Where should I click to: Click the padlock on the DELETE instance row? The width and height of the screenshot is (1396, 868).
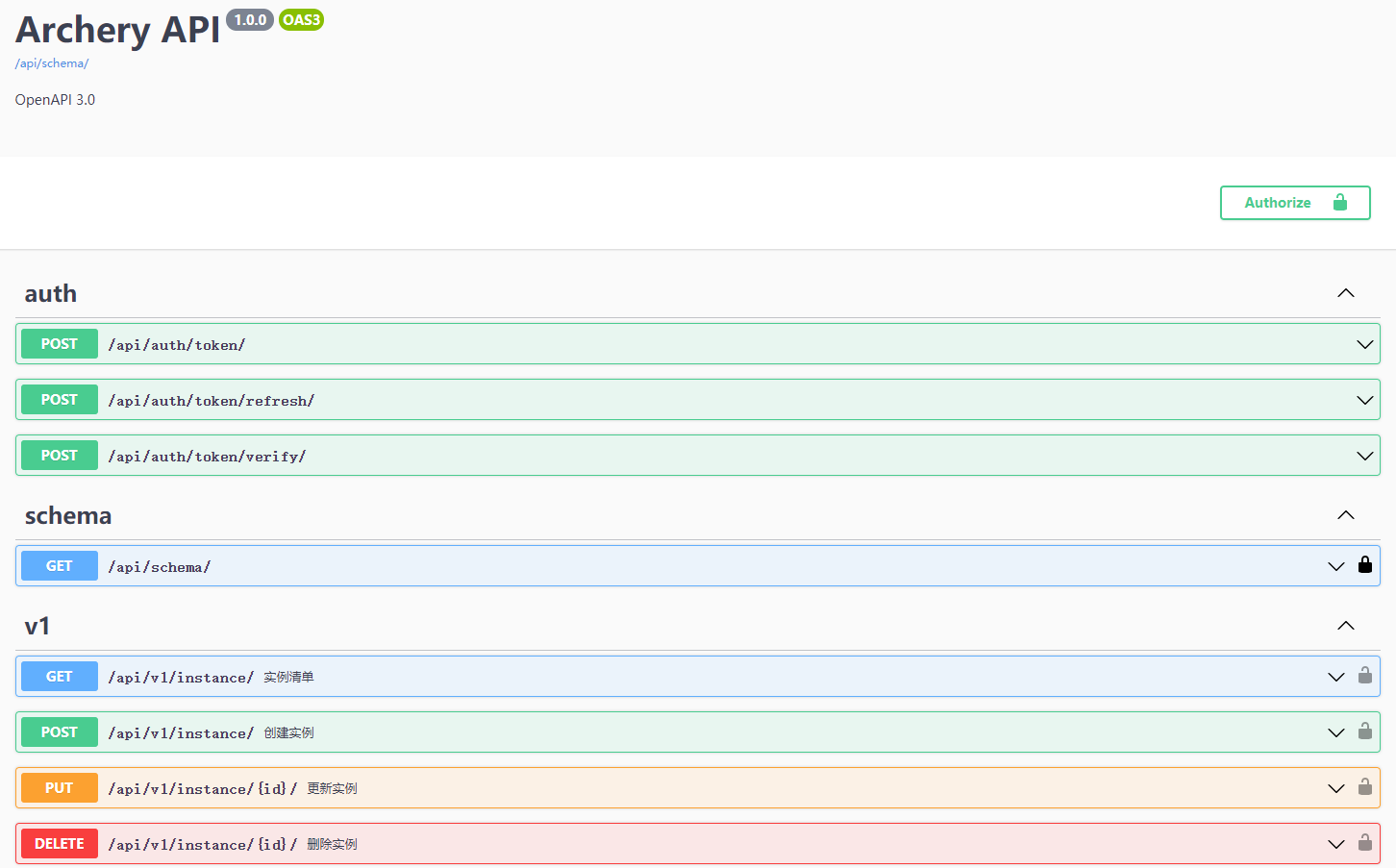pos(1364,843)
